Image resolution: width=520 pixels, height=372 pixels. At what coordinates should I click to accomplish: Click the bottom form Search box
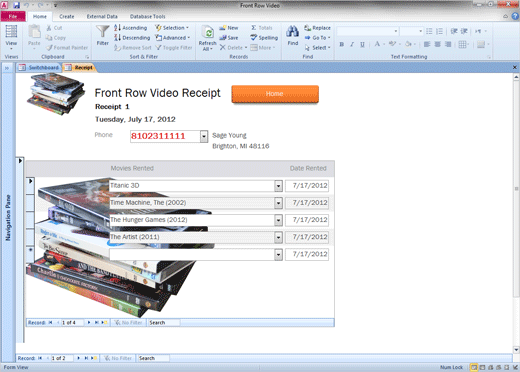[153, 358]
